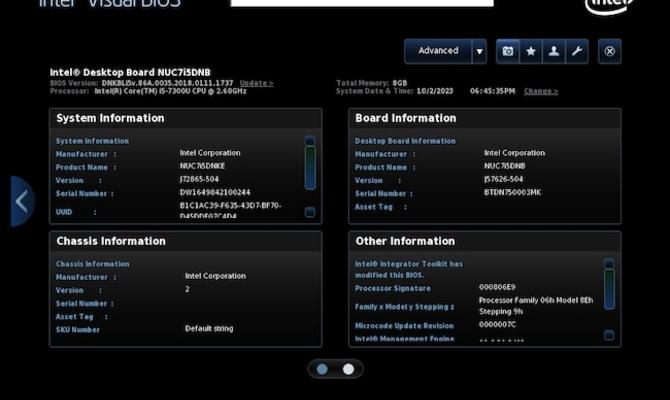Open the Advanced menu button
The width and height of the screenshot is (670, 400).
pyautogui.click(x=438, y=51)
